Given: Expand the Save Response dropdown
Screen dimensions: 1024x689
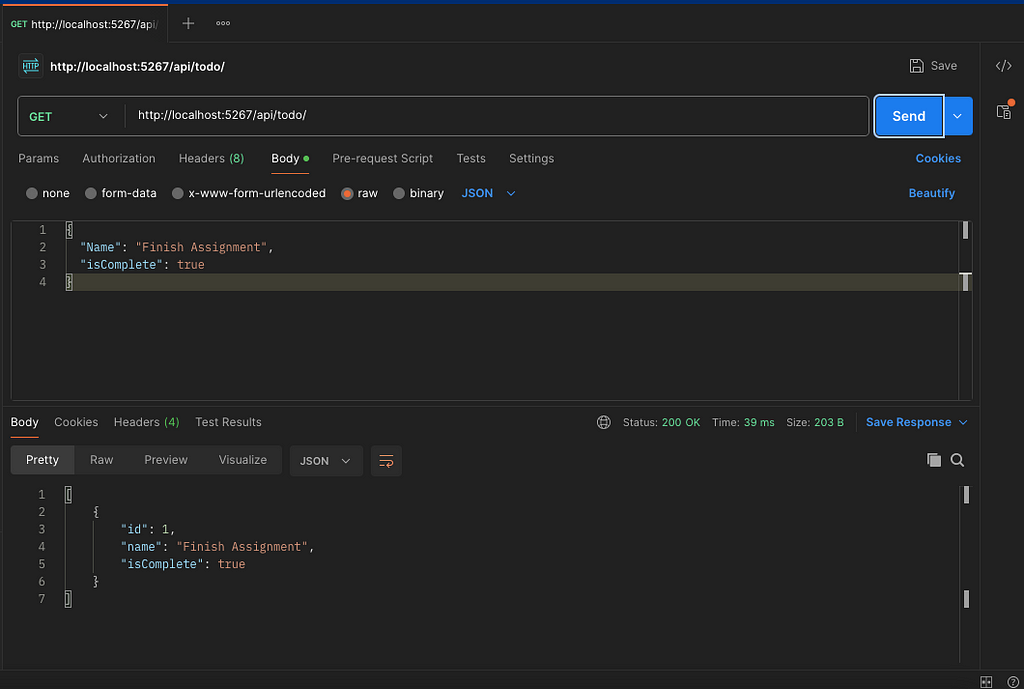Looking at the screenshot, I should pyautogui.click(x=963, y=423).
